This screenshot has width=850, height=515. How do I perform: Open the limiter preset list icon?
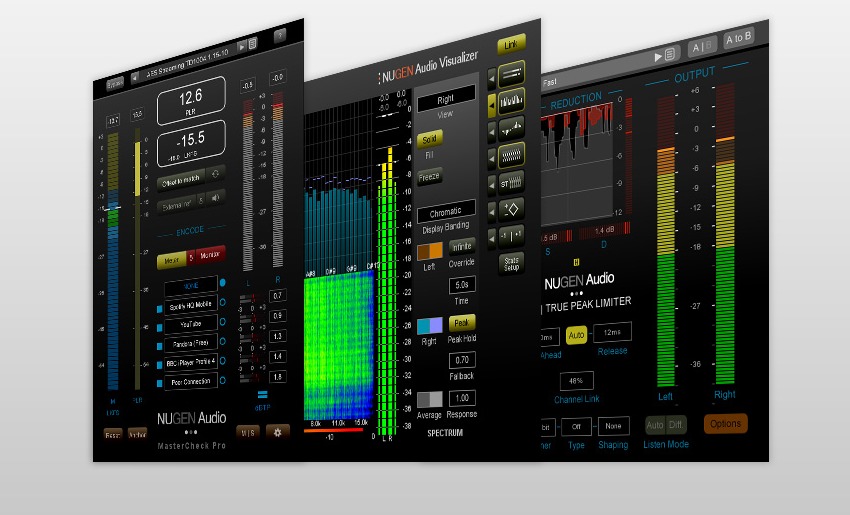pyautogui.click(x=670, y=54)
